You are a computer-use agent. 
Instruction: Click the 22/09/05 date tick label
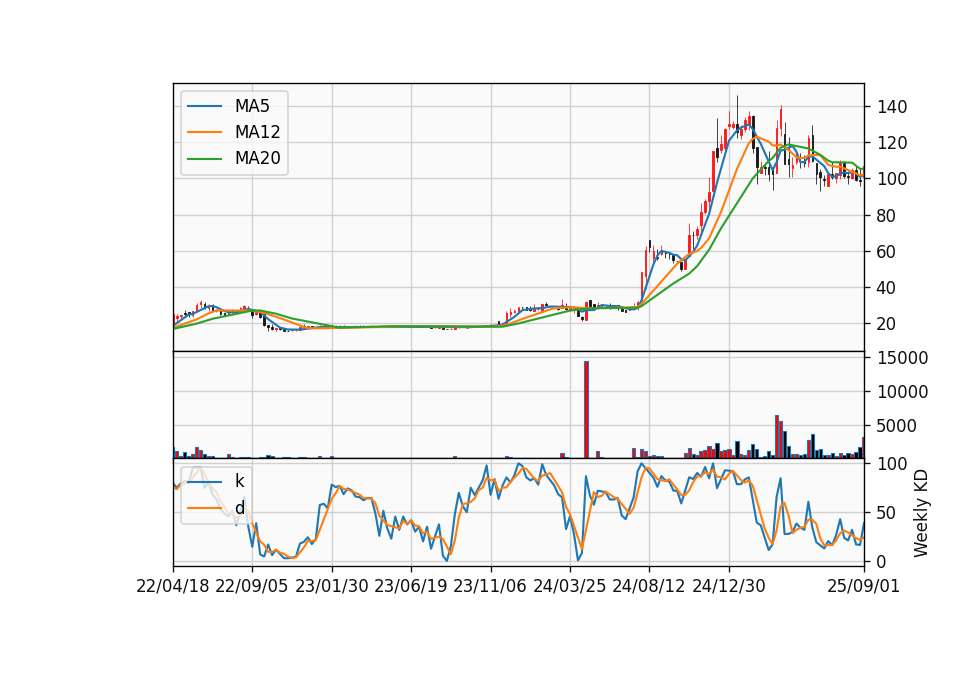pos(252,586)
